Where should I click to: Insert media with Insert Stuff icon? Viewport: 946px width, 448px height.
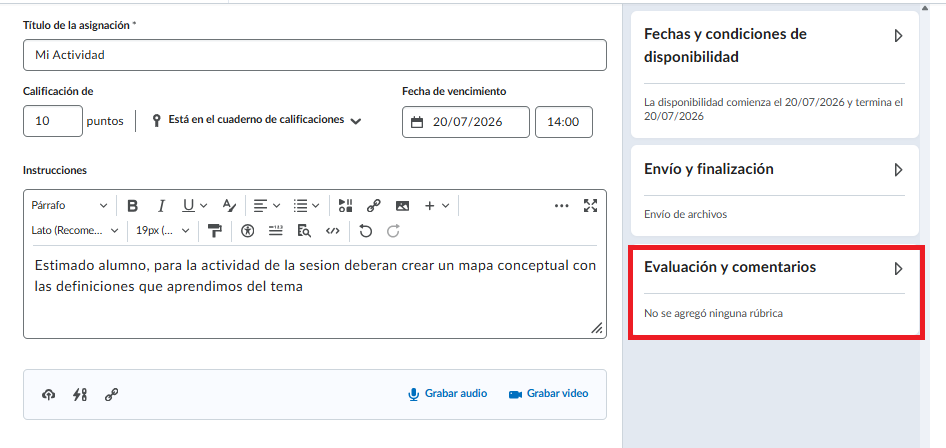click(346, 206)
